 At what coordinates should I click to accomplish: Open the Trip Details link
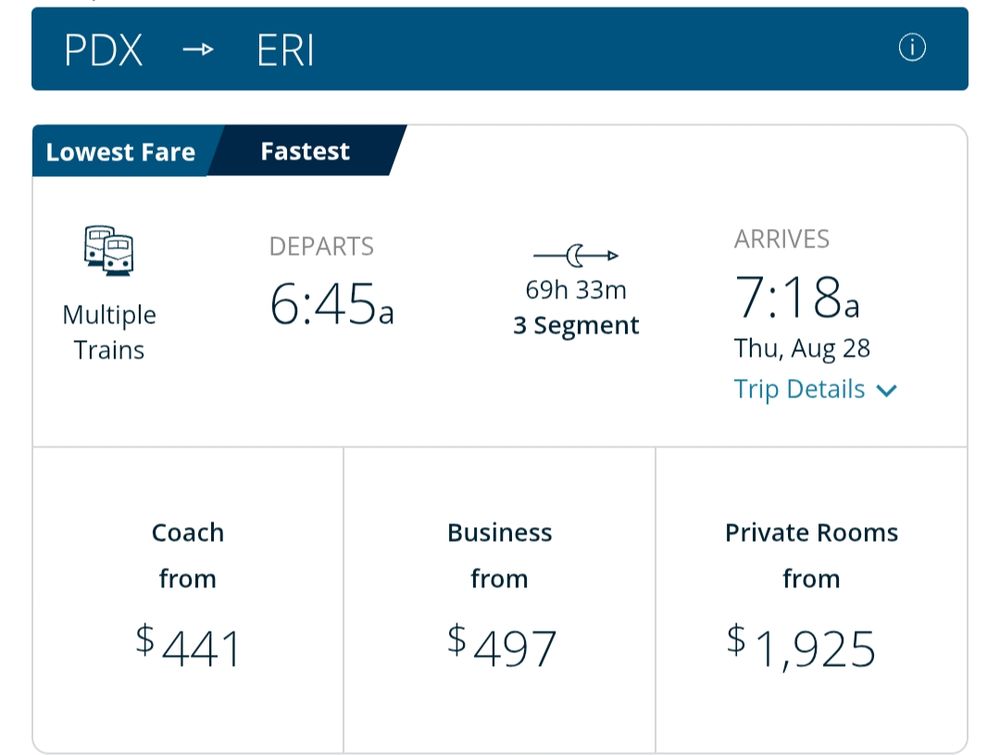click(799, 389)
